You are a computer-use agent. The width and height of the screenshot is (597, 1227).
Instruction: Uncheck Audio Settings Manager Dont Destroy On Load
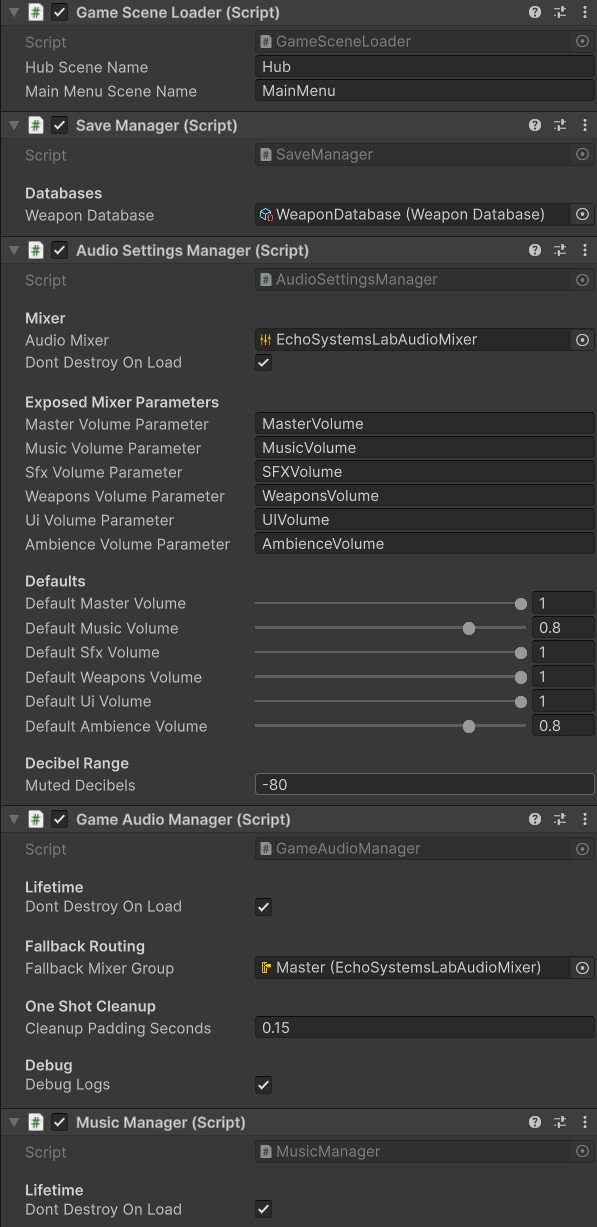263,363
